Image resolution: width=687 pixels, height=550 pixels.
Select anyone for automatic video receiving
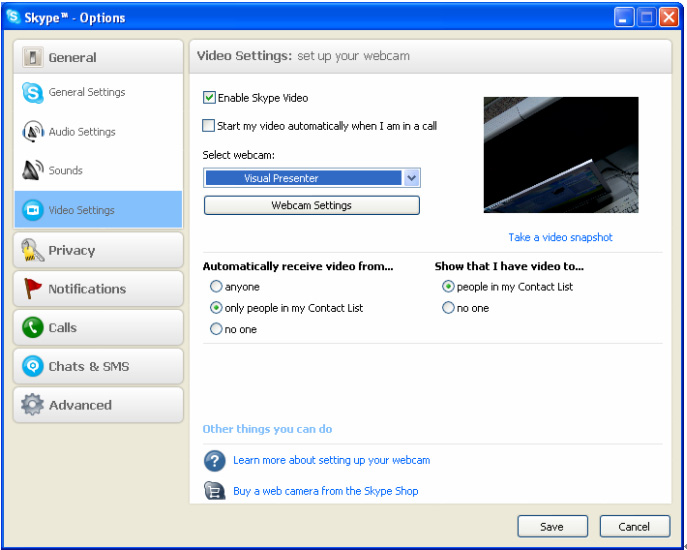click(x=216, y=286)
